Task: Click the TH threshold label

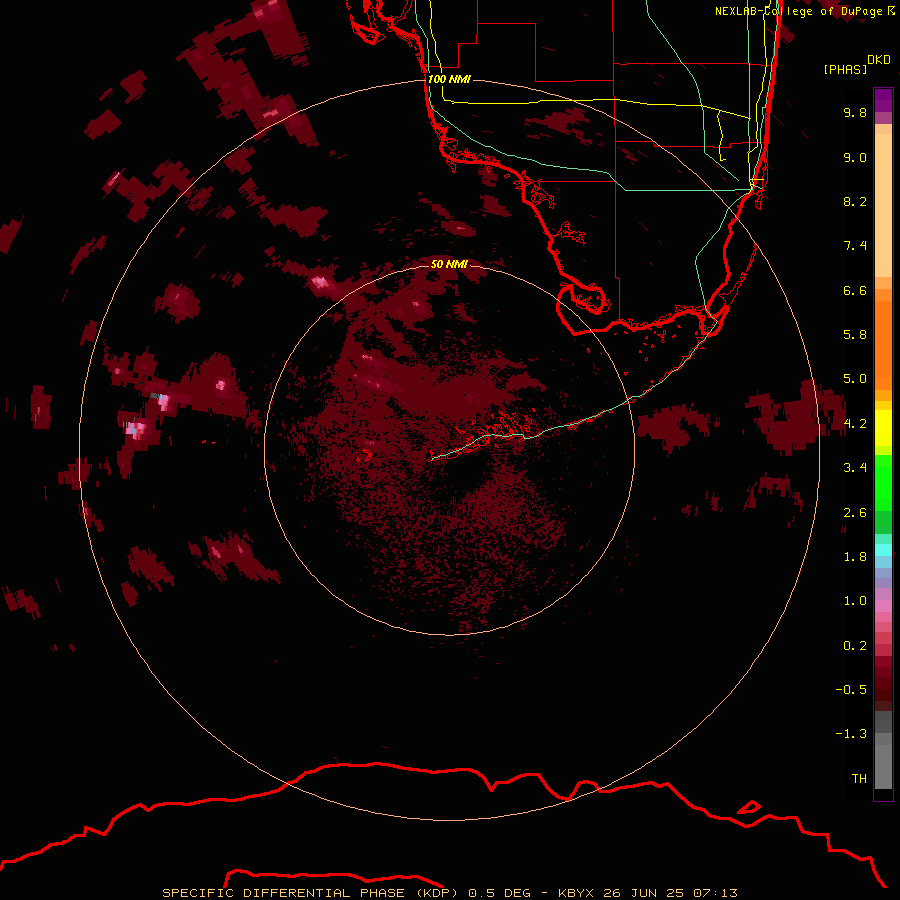Action: coord(859,779)
